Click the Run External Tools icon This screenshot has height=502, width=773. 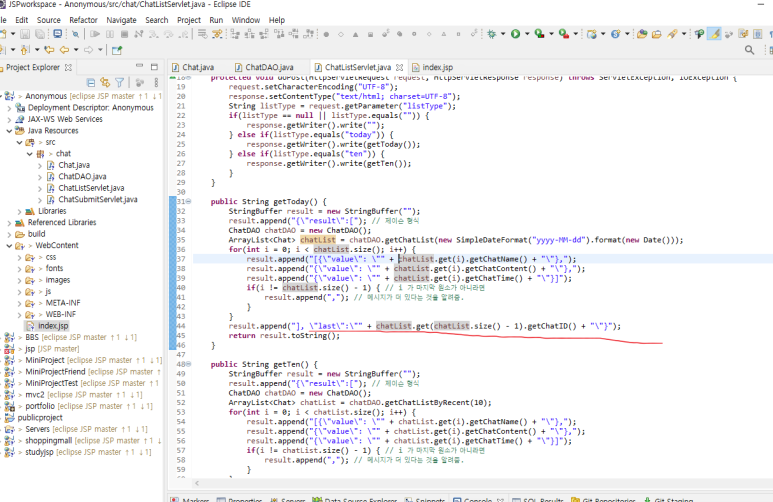tap(563, 34)
